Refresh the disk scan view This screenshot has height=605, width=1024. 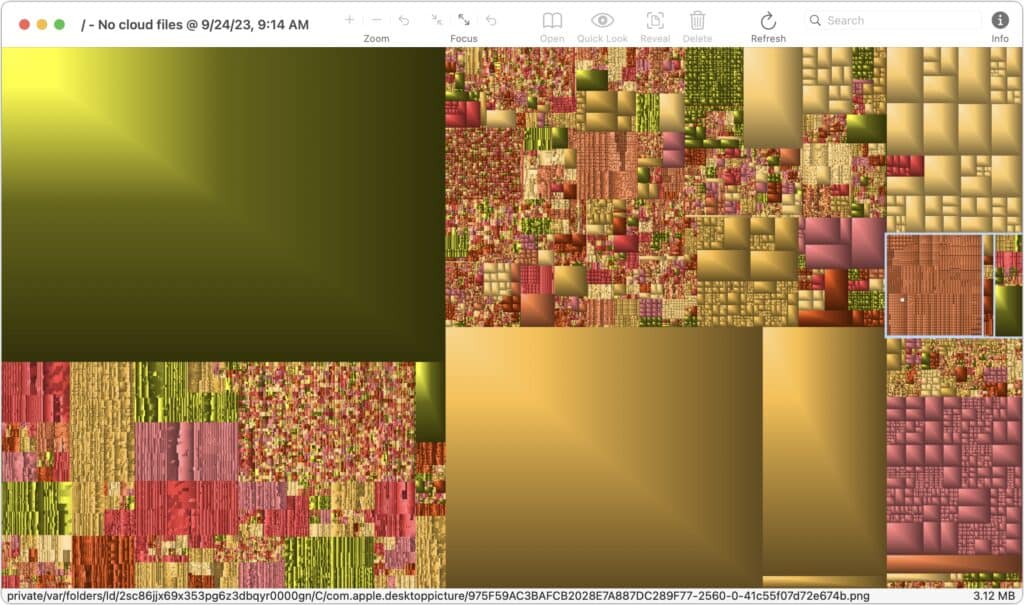(x=768, y=21)
